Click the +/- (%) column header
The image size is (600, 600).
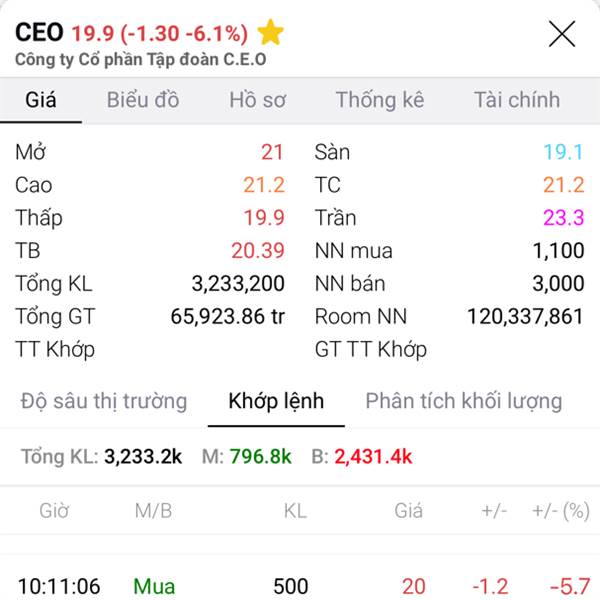(560, 511)
